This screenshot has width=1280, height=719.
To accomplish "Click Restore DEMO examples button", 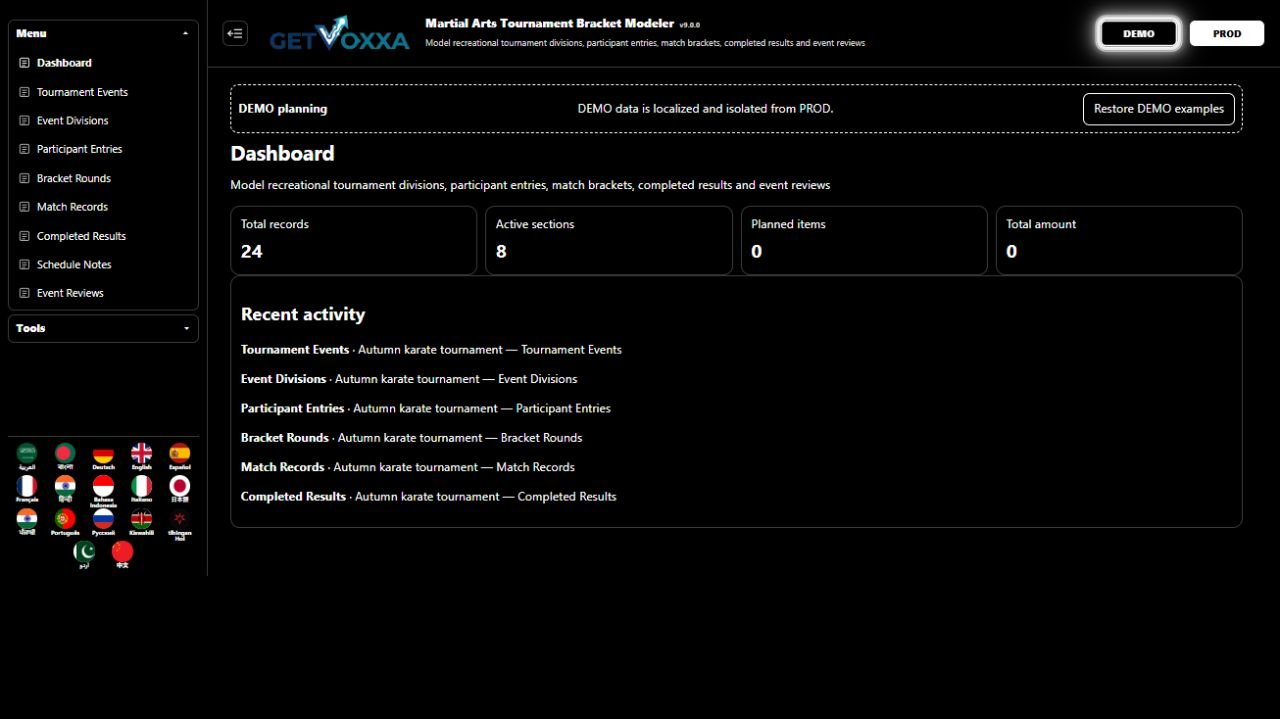I will click(x=1159, y=109).
